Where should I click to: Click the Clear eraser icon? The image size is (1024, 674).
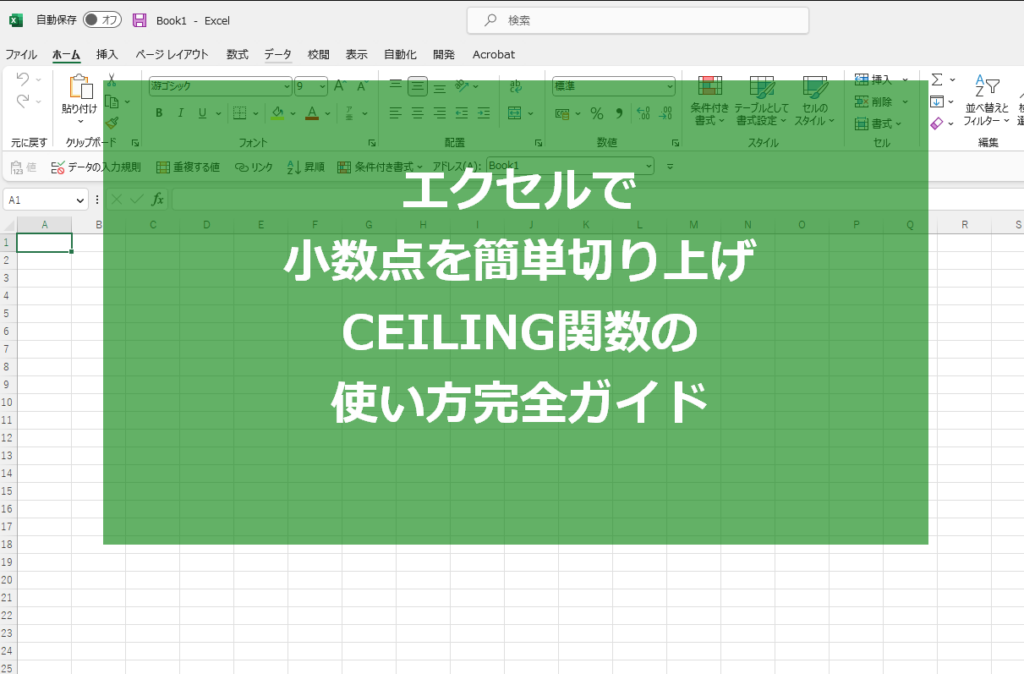(x=937, y=123)
